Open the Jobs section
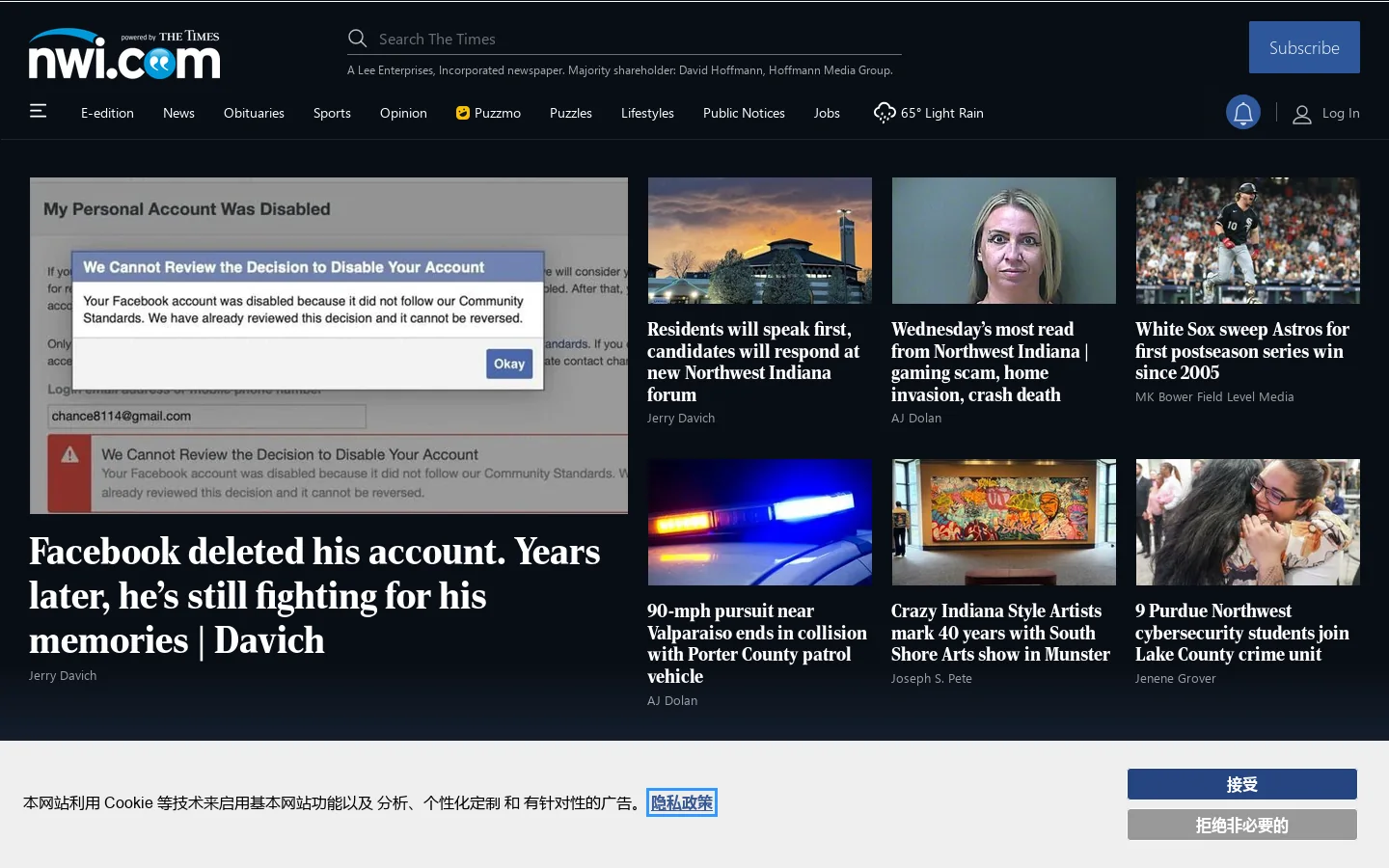This screenshot has width=1389, height=868. pos(827,113)
